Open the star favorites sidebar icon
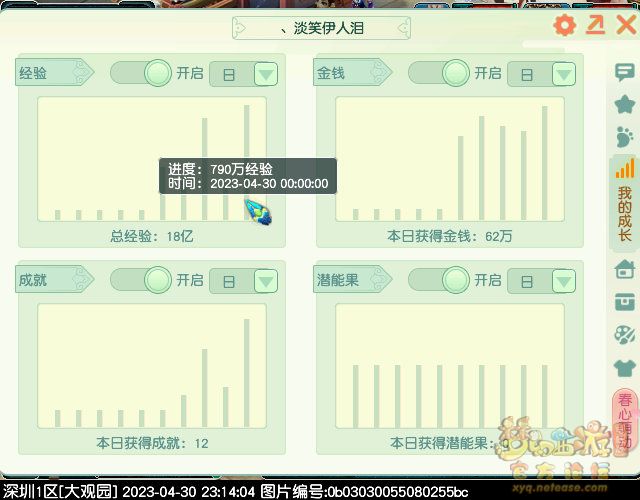This screenshot has height=500, width=640. (x=625, y=104)
